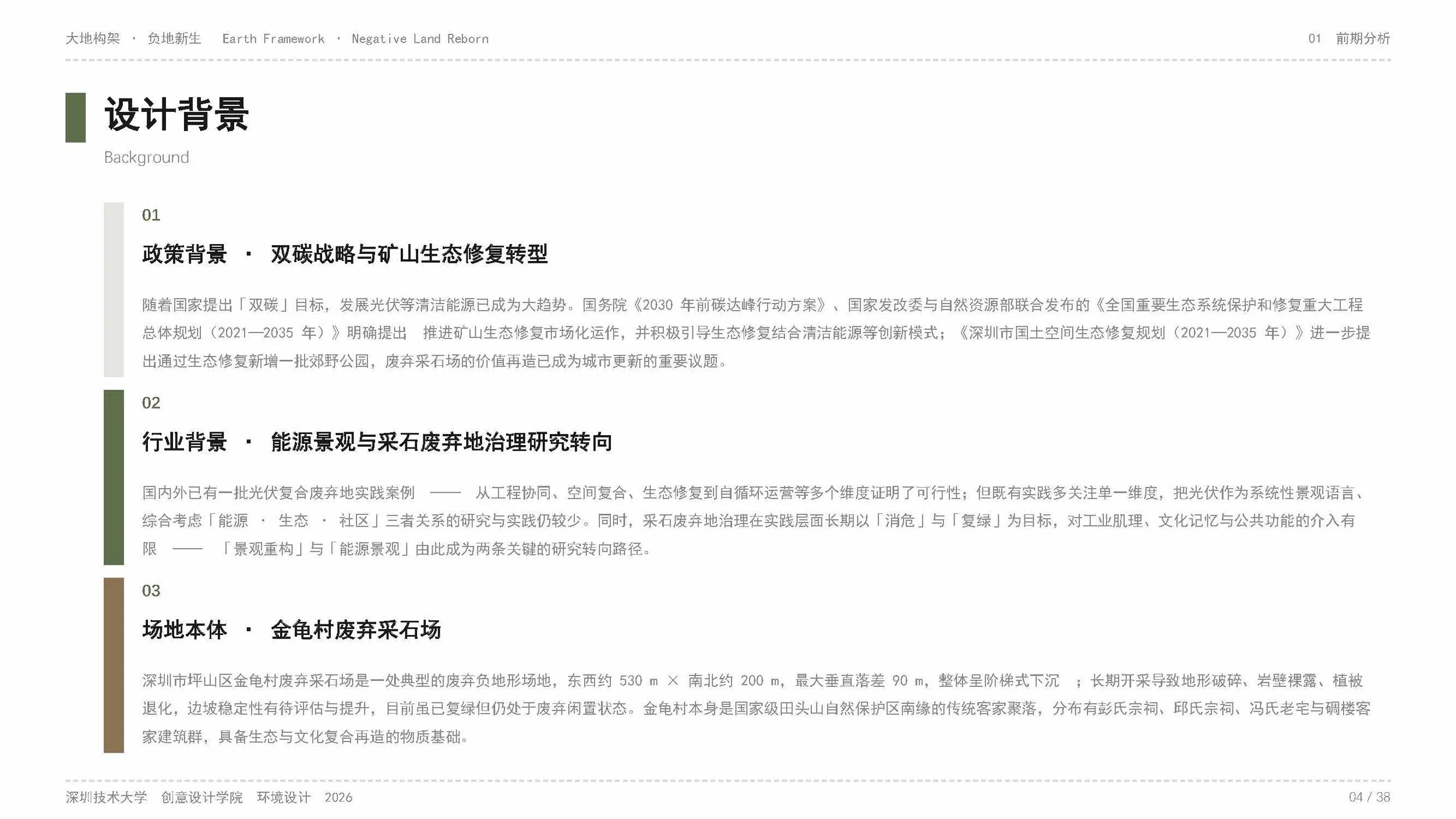
Task: Click paragraph line starting 国内外已有一批光伏复合废弃地
Action: point(752,493)
